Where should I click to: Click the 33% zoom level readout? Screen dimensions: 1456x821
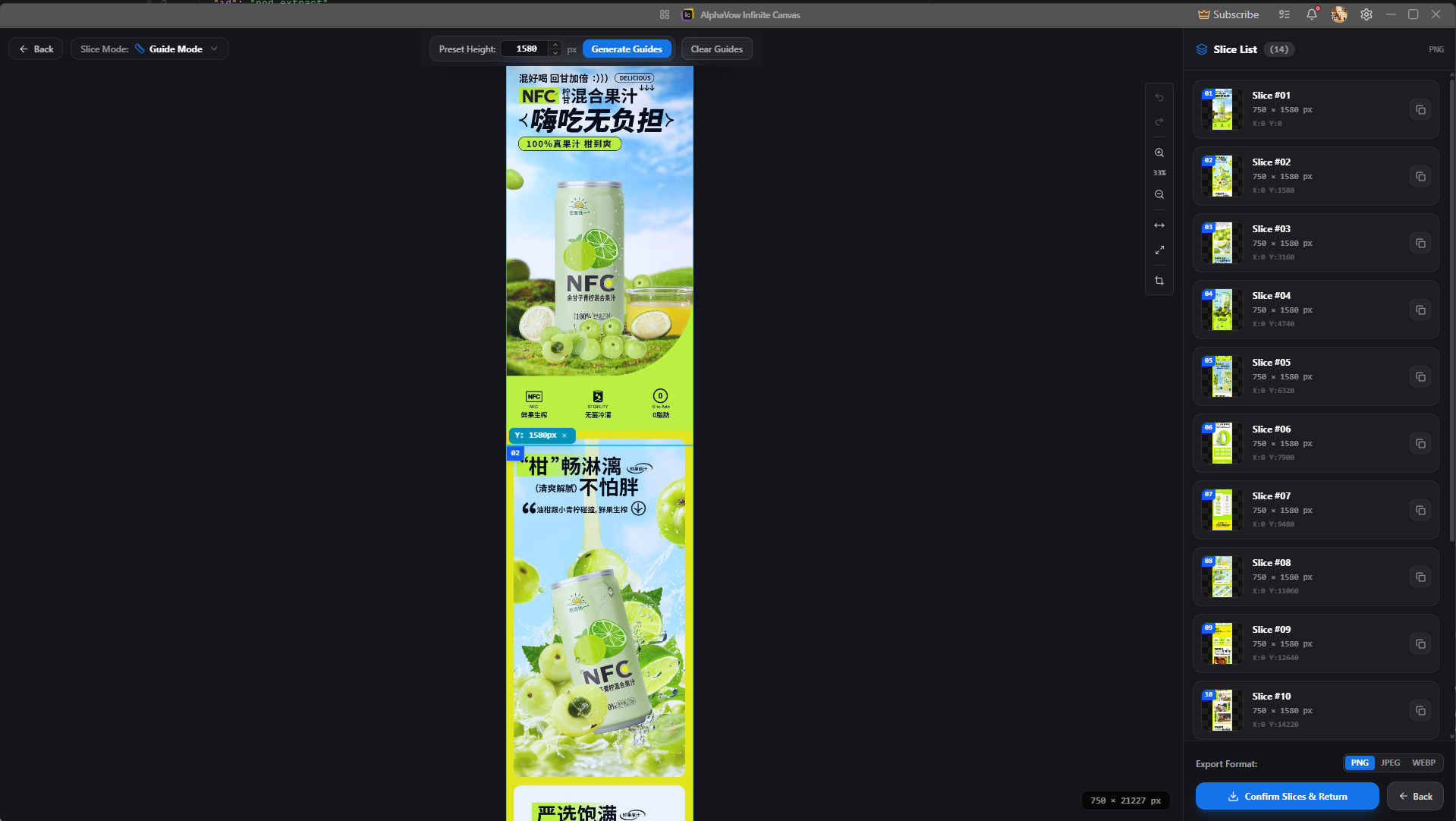tap(1159, 173)
